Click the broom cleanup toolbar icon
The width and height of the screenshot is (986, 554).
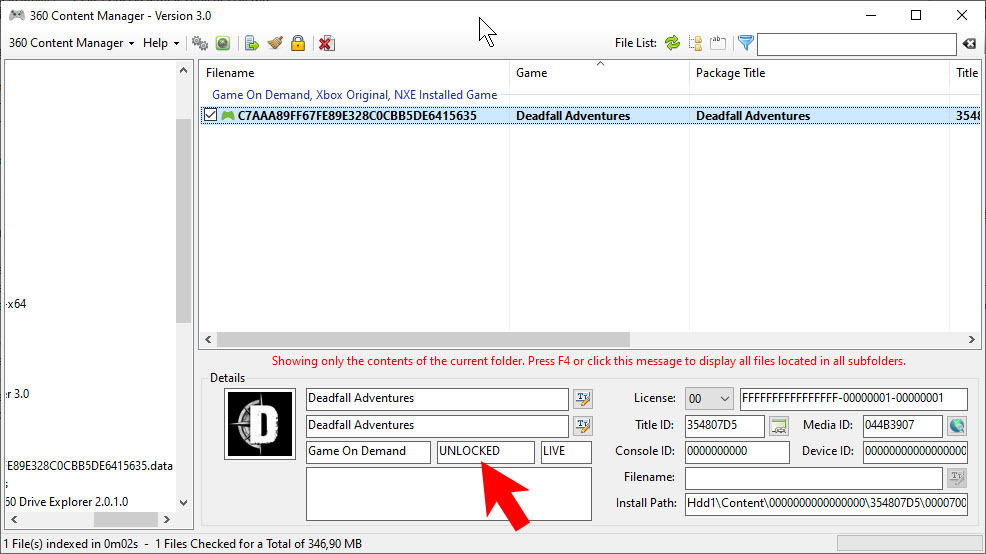pyautogui.click(x=275, y=43)
